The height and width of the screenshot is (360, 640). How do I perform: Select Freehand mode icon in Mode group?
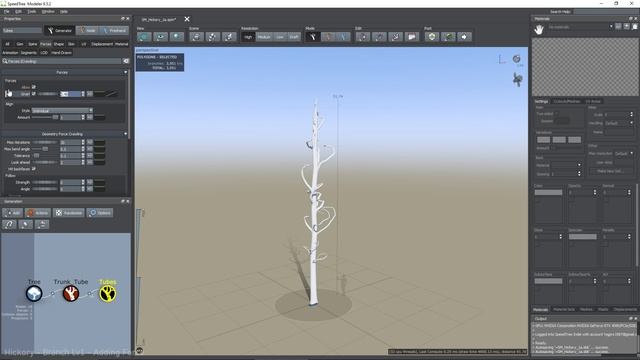click(x=343, y=37)
